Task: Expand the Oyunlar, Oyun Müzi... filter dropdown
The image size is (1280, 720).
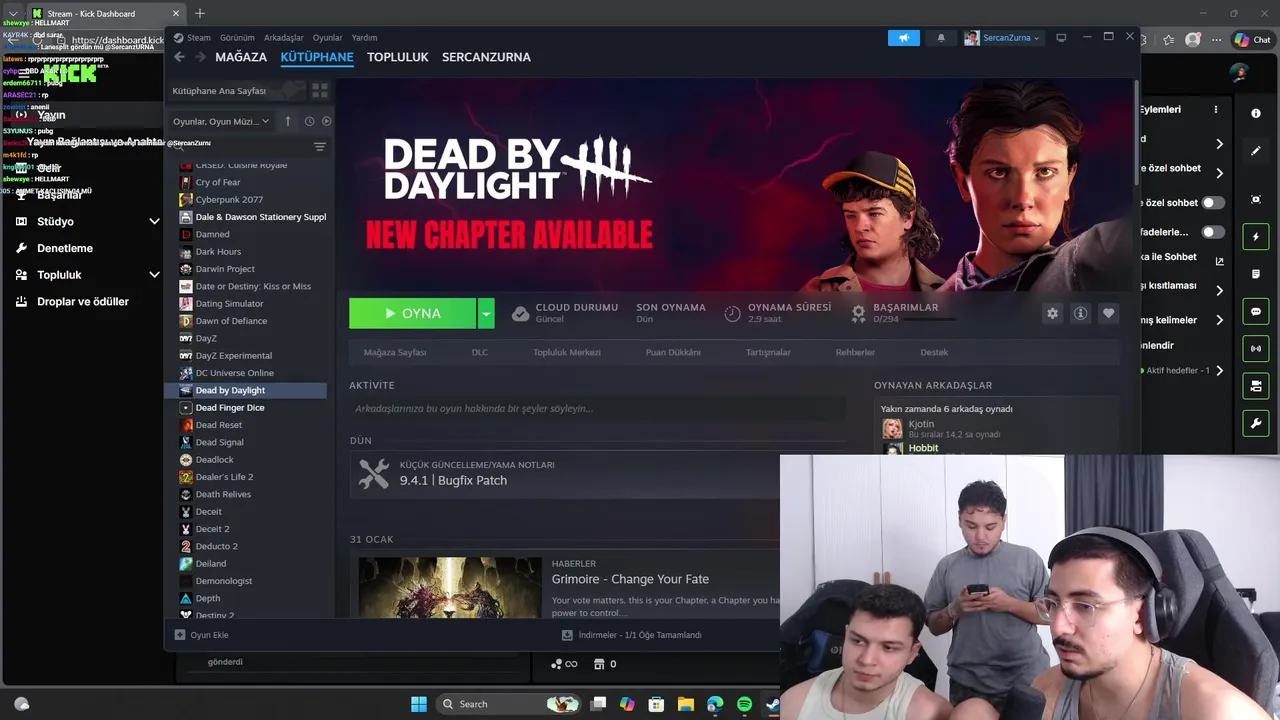Action: pyautogui.click(x=221, y=121)
